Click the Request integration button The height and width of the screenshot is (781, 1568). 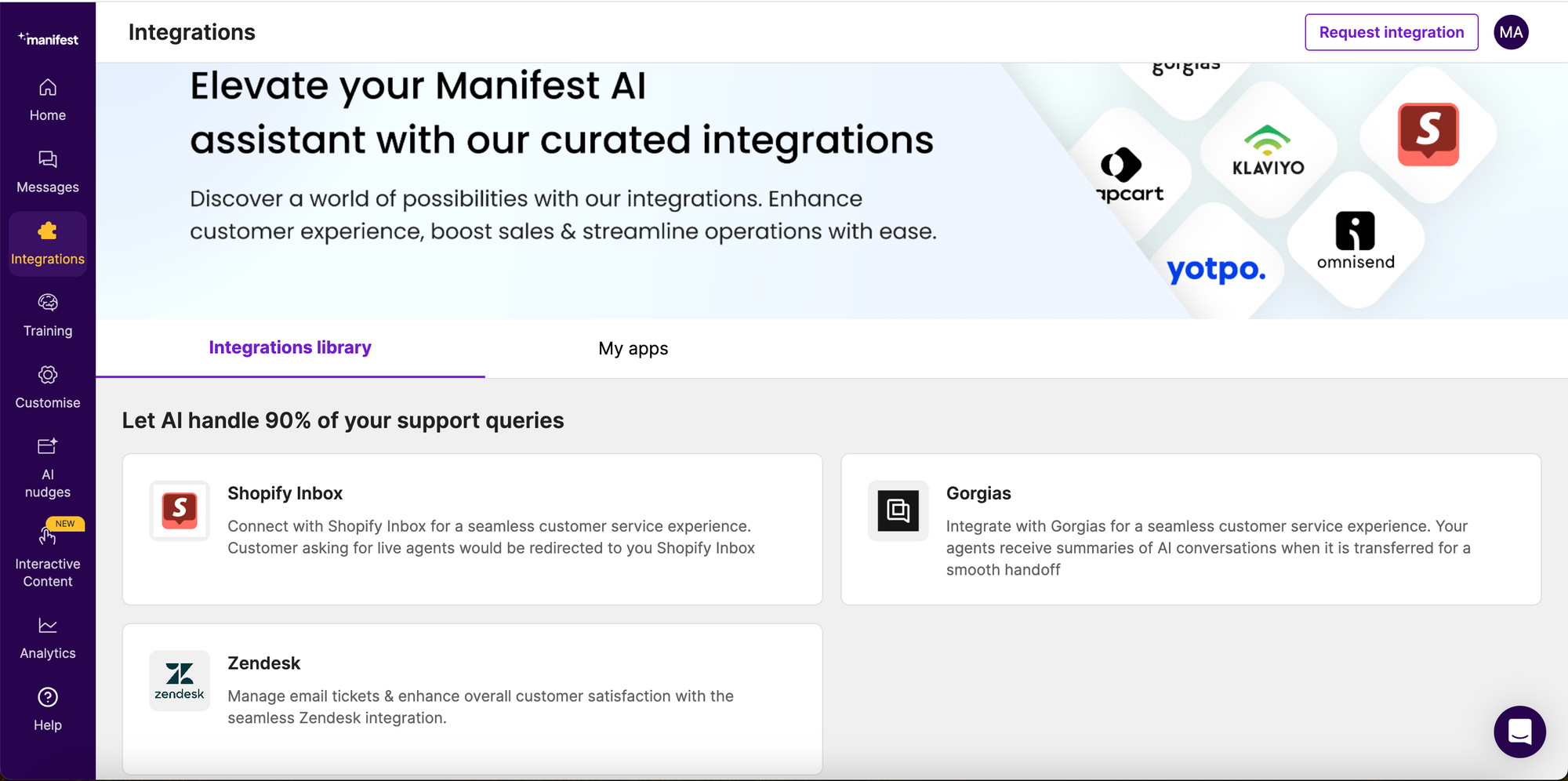(x=1391, y=32)
